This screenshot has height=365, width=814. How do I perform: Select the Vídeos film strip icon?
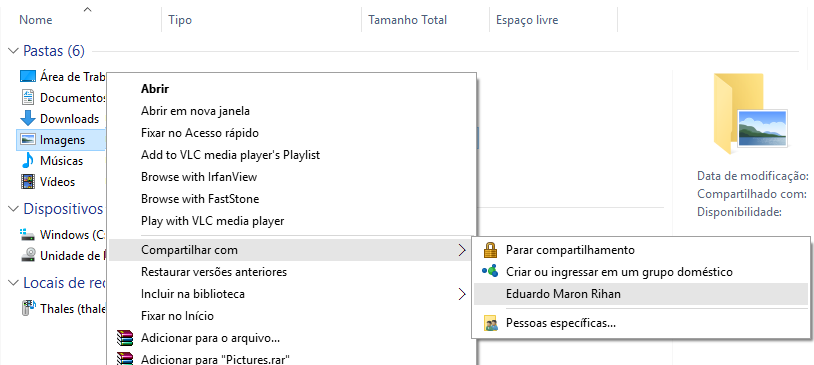tap(28, 182)
